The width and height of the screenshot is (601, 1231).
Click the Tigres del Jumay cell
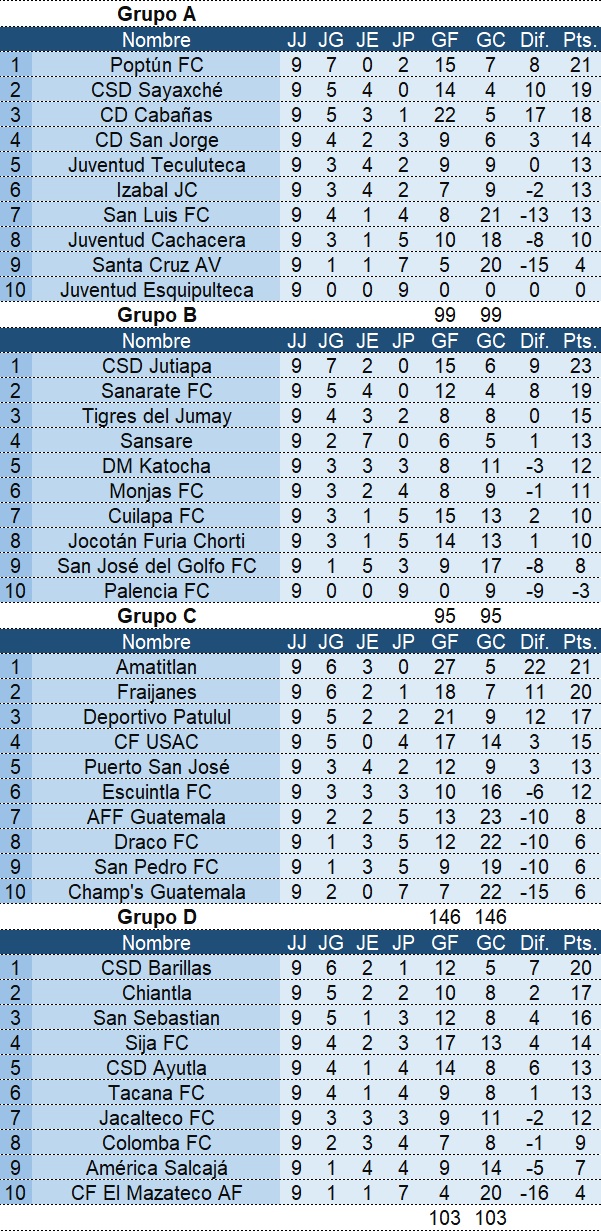click(156, 416)
